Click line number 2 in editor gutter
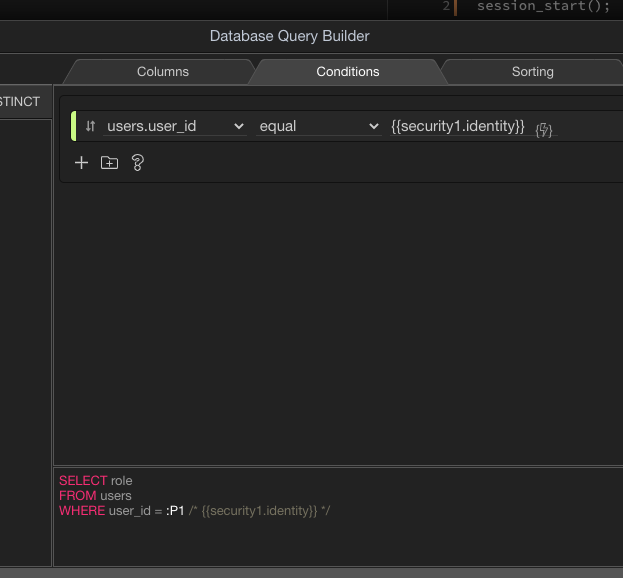This screenshot has height=578, width=623. pyautogui.click(x=447, y=6)
